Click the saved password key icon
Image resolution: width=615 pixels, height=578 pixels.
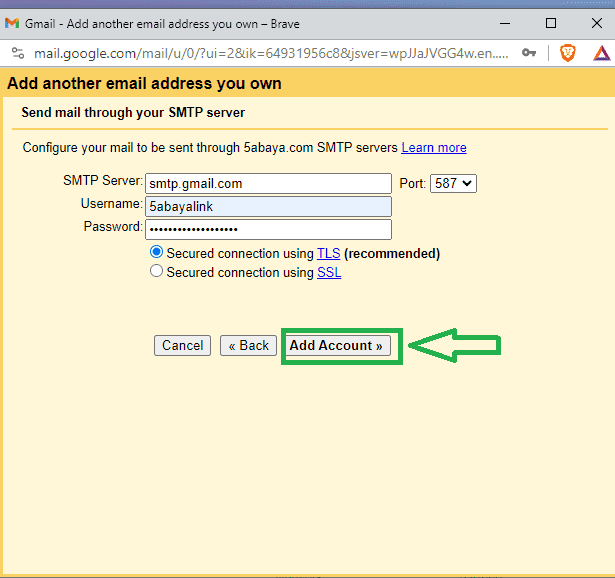pos(529,52)
